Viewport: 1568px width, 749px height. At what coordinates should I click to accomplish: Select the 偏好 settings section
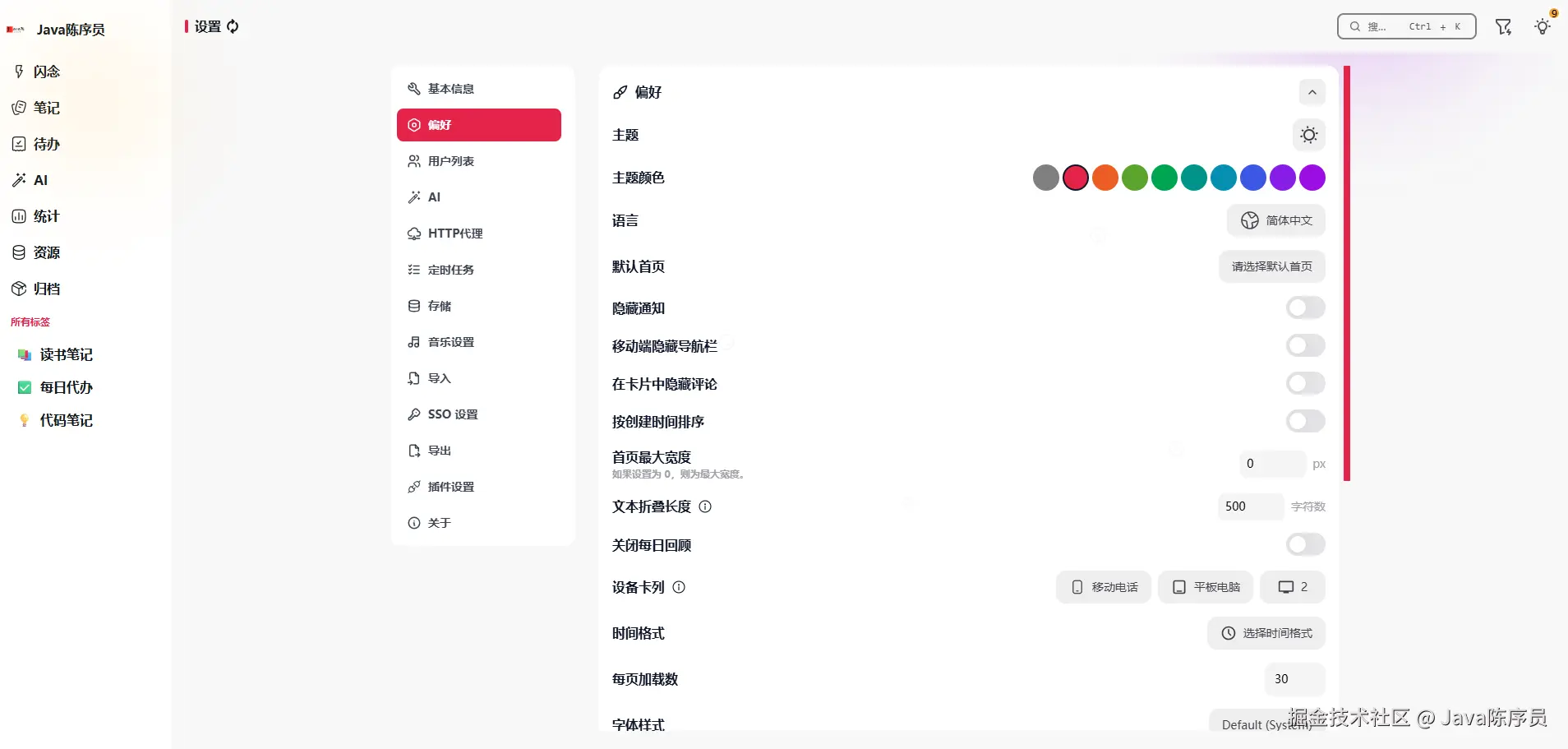click(x=479, y=125)
